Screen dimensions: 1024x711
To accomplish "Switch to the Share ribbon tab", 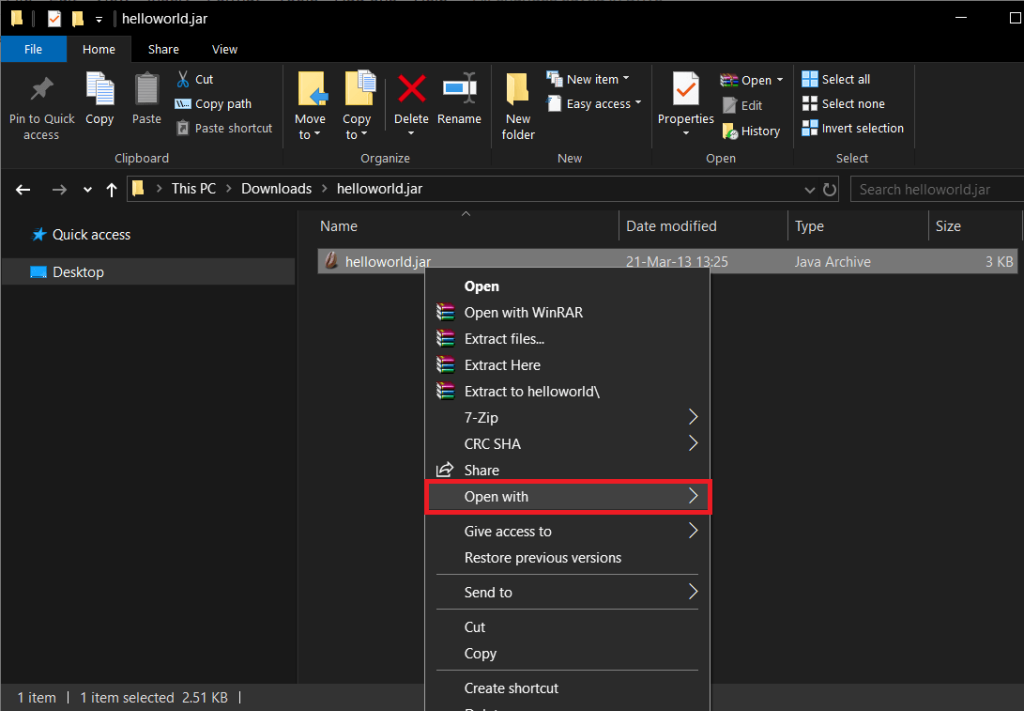I will [x=163, y=50].
